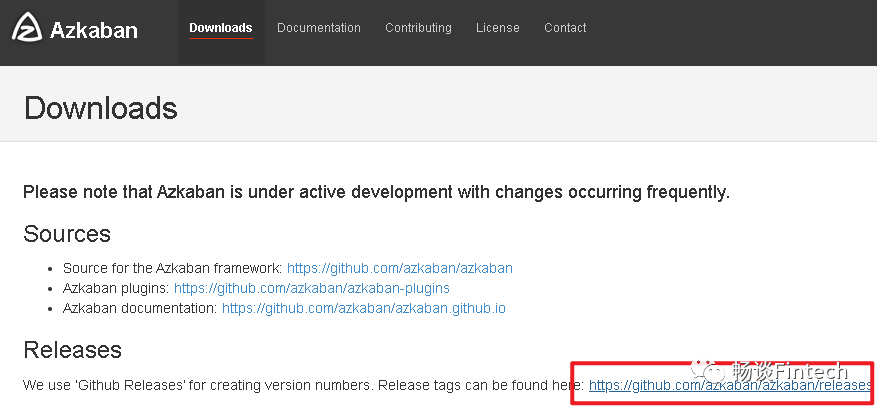Click the bold active development notice
877x410 pixels.
click(376, 192)
